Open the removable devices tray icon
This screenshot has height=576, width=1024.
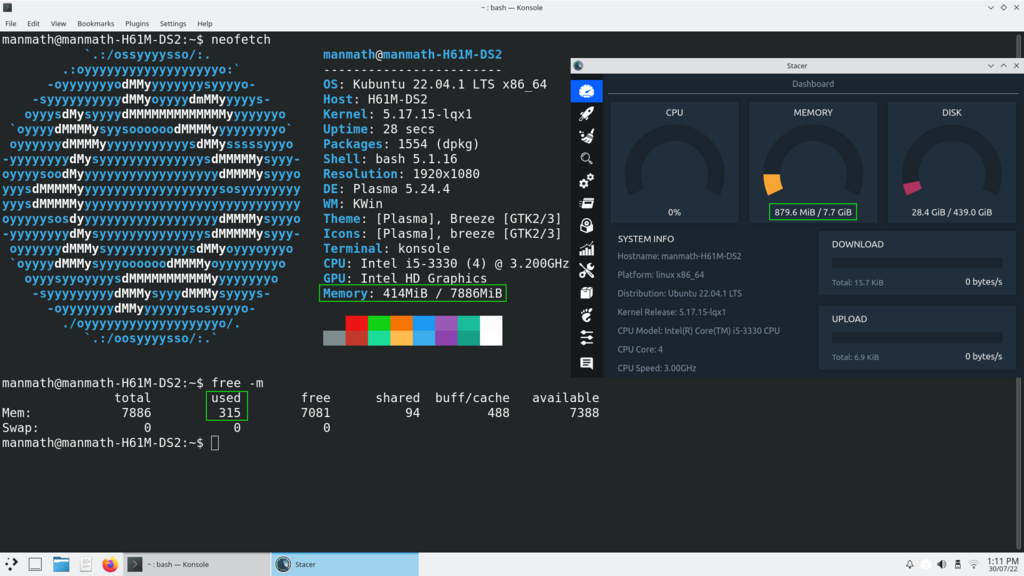point(957,564)
